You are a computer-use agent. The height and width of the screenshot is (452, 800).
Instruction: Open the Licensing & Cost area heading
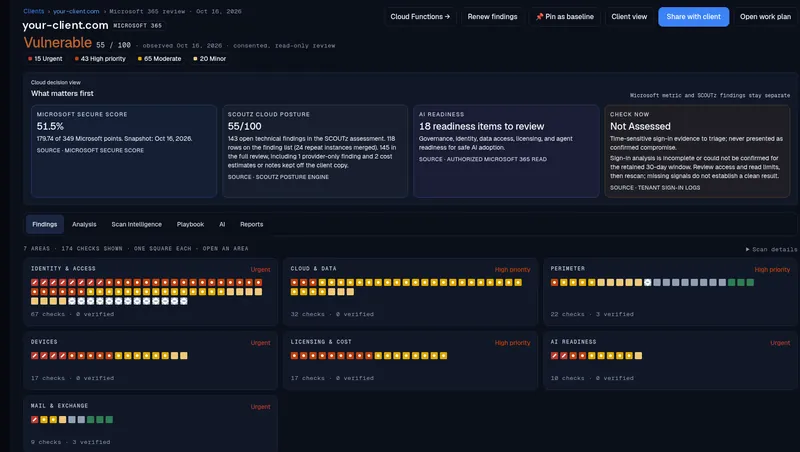click(321, 342)
